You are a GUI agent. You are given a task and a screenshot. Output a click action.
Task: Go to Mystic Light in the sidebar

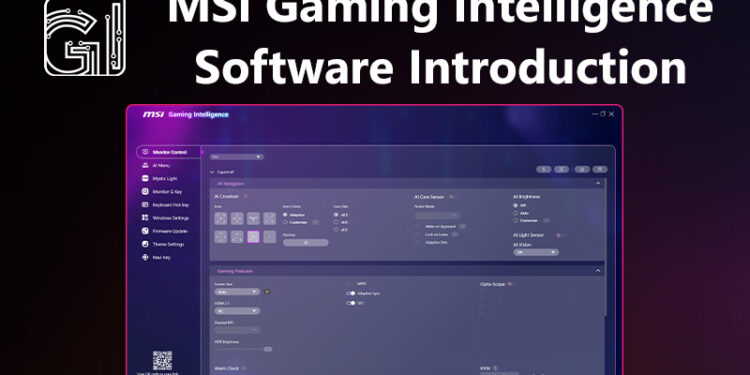coord(160,178)
